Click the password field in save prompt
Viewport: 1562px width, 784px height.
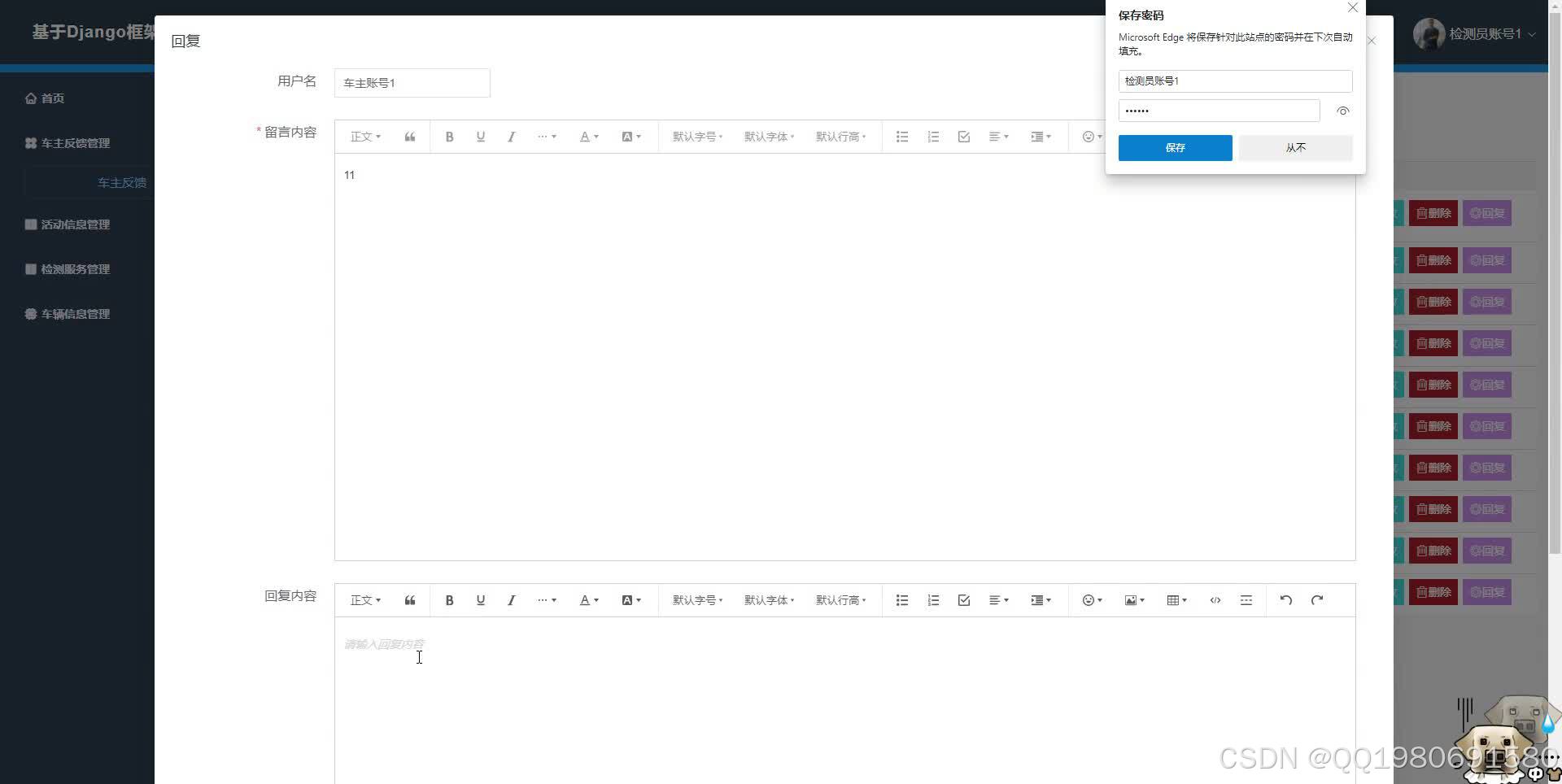pyautogui.click(x=1219, y=111)
